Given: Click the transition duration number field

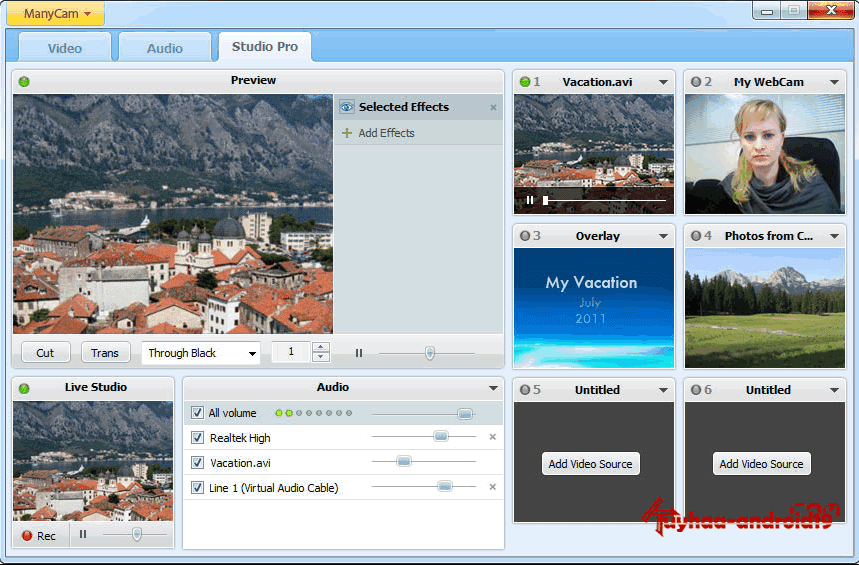Looking at the screenshot, I should 291,352.
